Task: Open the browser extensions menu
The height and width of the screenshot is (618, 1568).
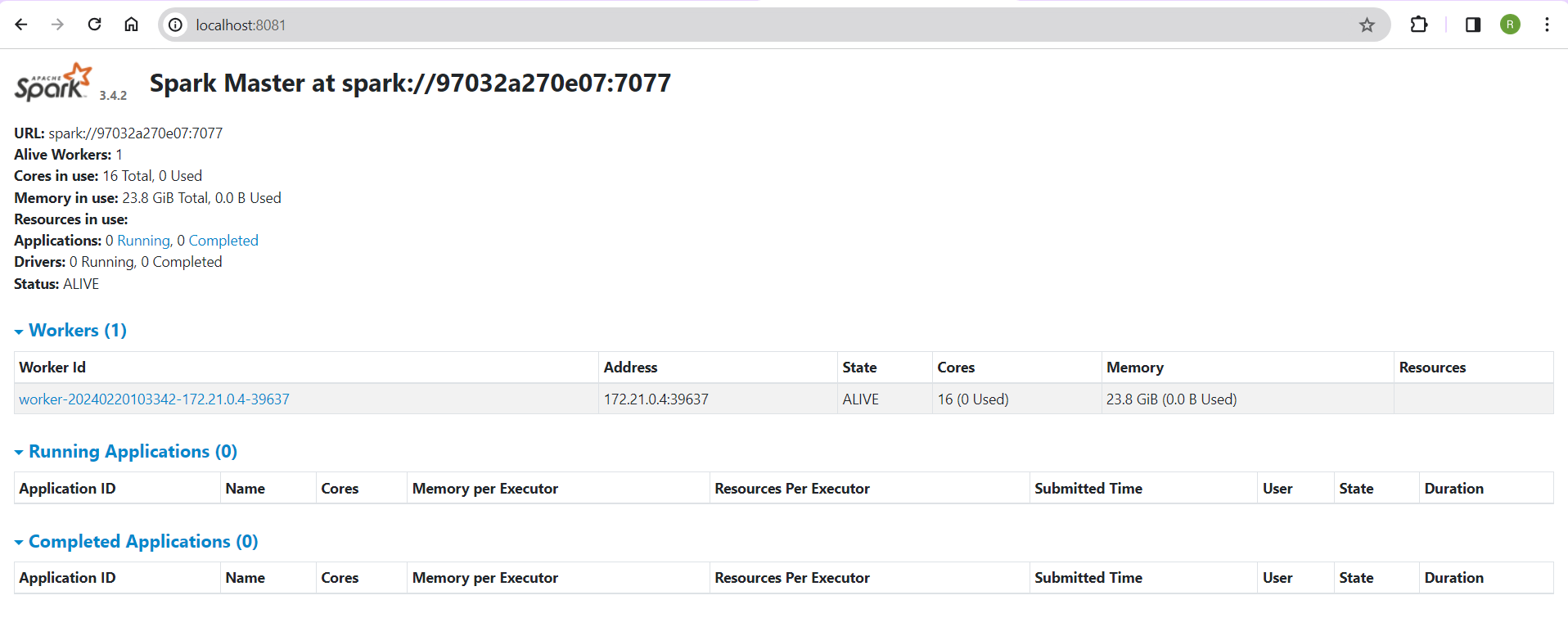Action: point(1419,25)
